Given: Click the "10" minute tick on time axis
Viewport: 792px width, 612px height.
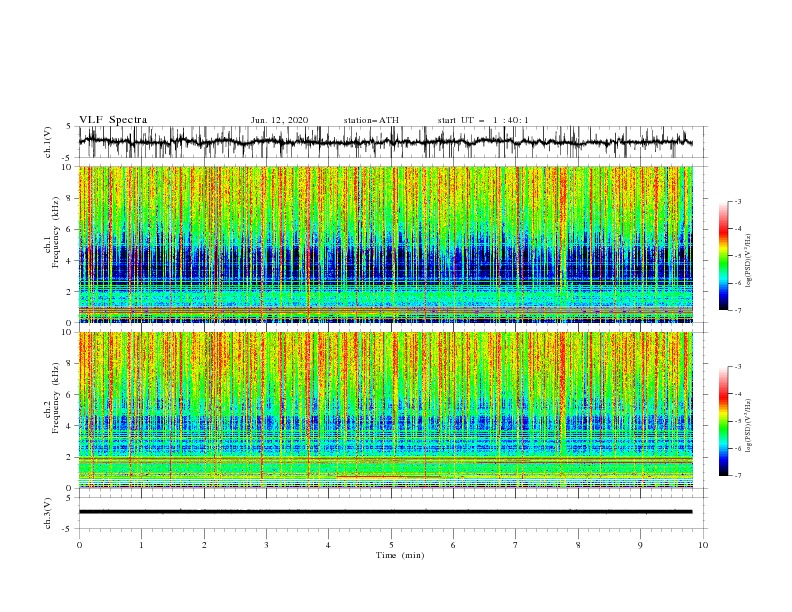Looking at the screenshot, I should point(703,545).
